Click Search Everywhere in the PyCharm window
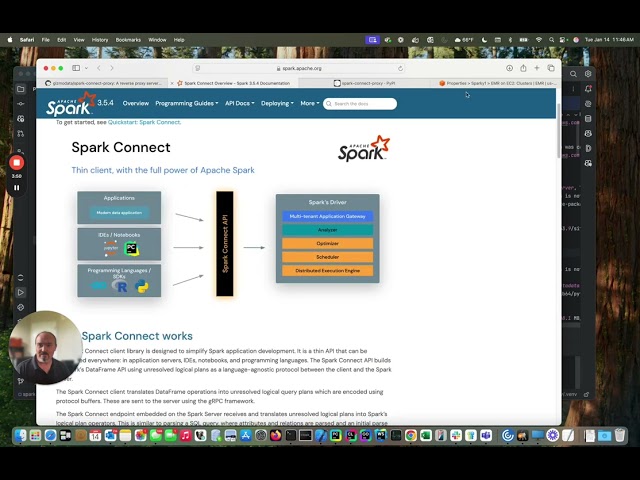The height and width of the screenshot is (480, 640). (573, 74)
